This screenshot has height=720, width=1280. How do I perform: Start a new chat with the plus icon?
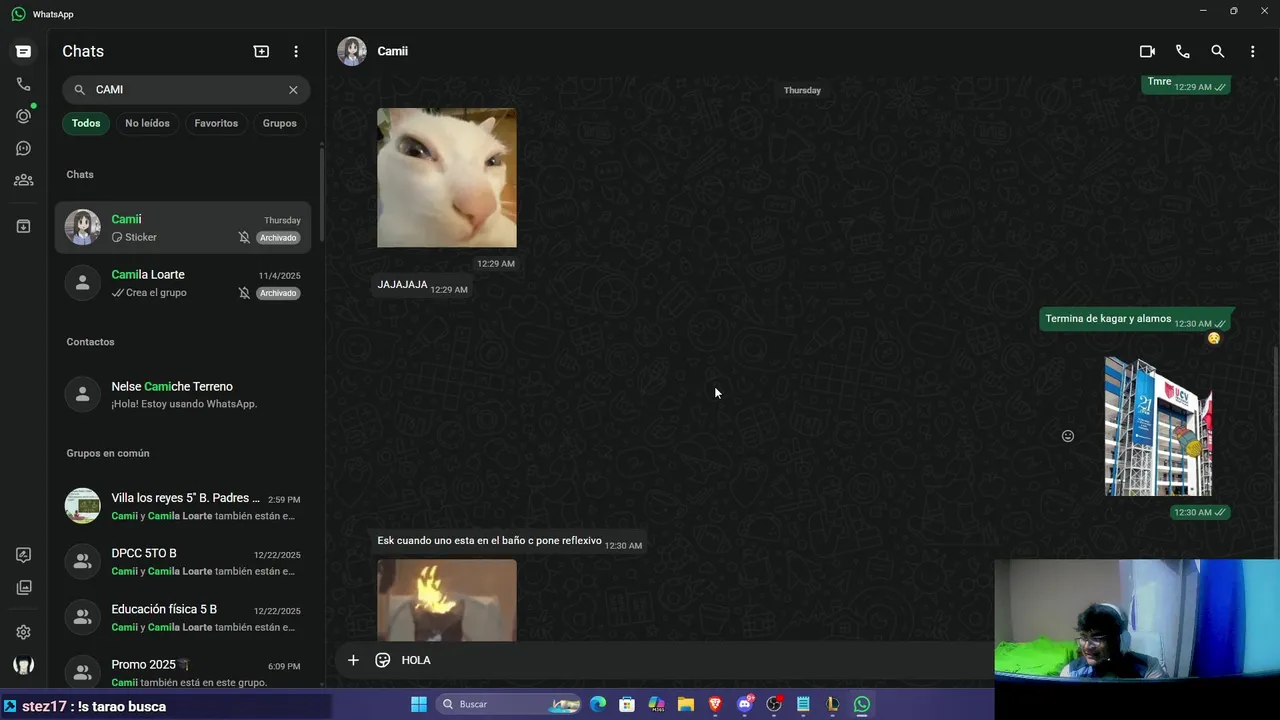click(x=261, y=51)
